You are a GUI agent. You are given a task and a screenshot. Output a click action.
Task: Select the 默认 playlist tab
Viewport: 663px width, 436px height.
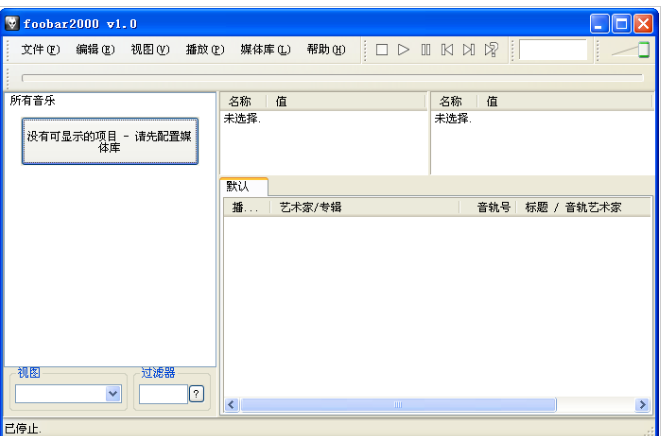(244, 186)
